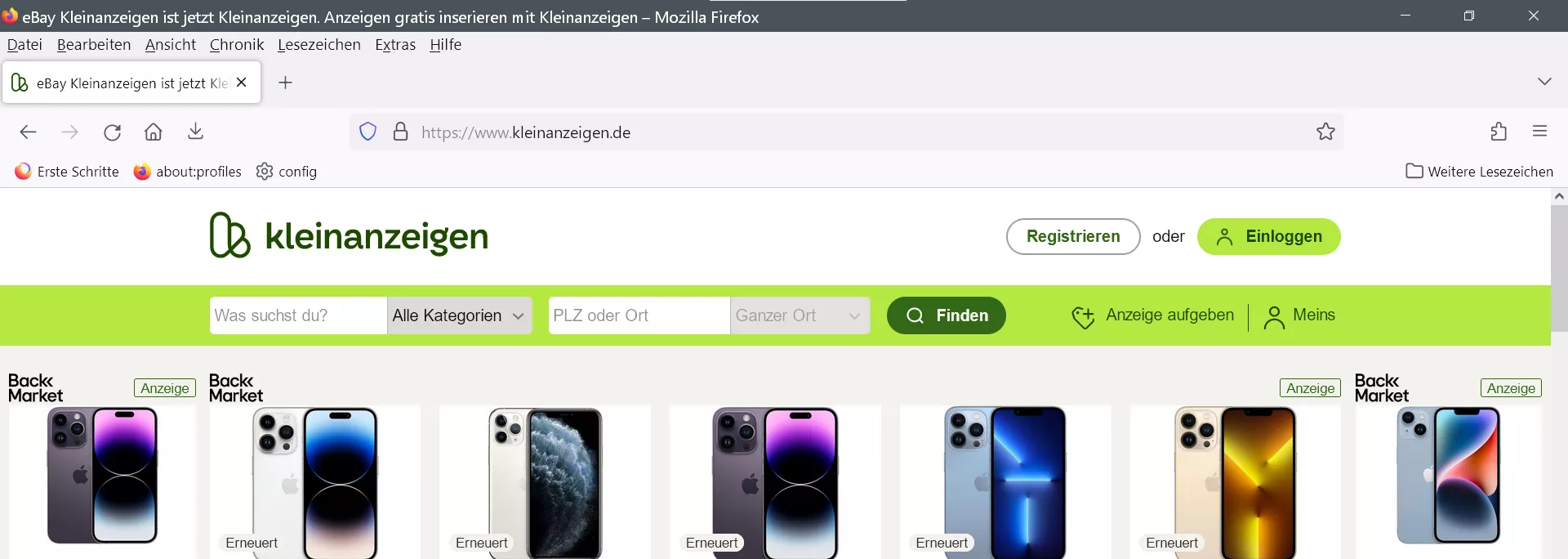The width and height of the screenshot is (1568, 559).
Task: Click the kleinanzeigen logo
Action: point(349,236)
